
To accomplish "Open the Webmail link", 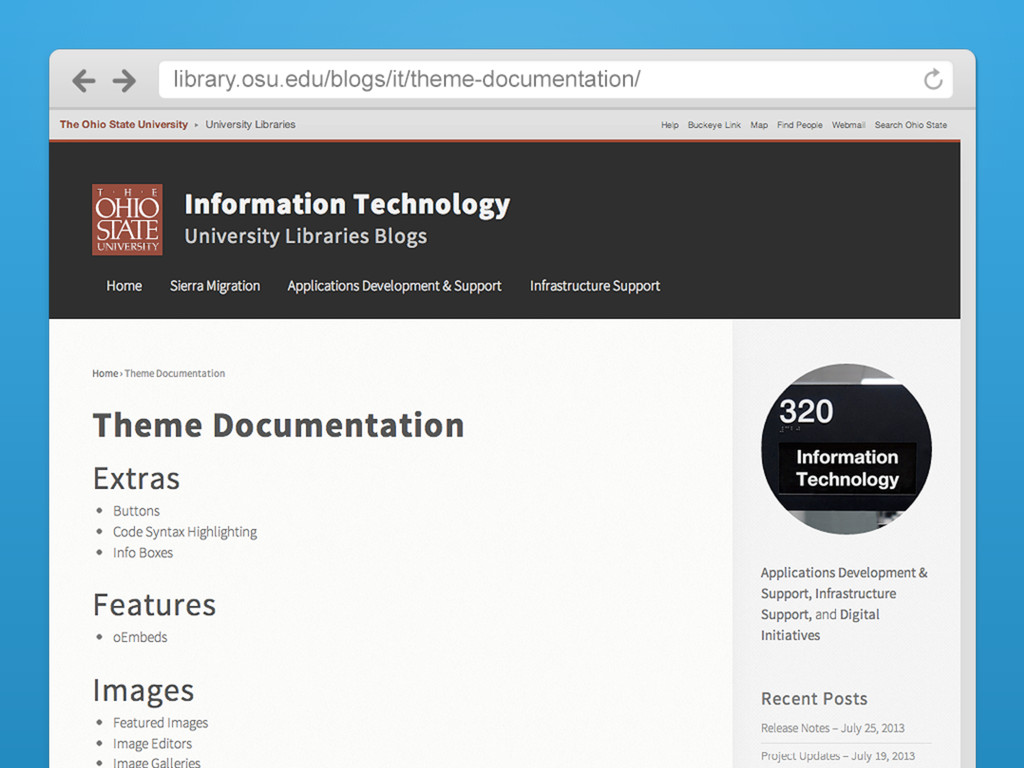I will coord(848,125).
